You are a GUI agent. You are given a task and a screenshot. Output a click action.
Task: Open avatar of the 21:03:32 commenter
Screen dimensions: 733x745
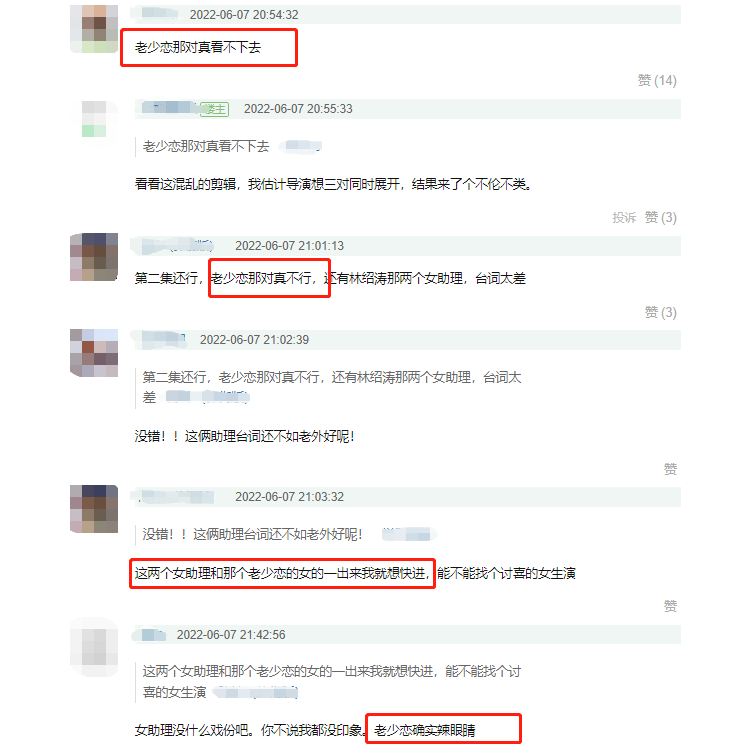[94, 509]
